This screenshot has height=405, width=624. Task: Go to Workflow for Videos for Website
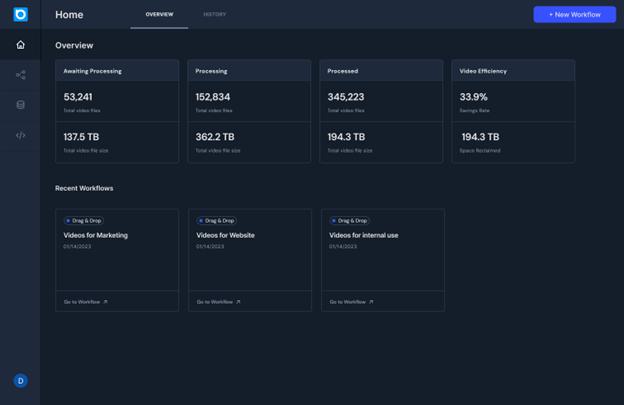tap(215, 302)
